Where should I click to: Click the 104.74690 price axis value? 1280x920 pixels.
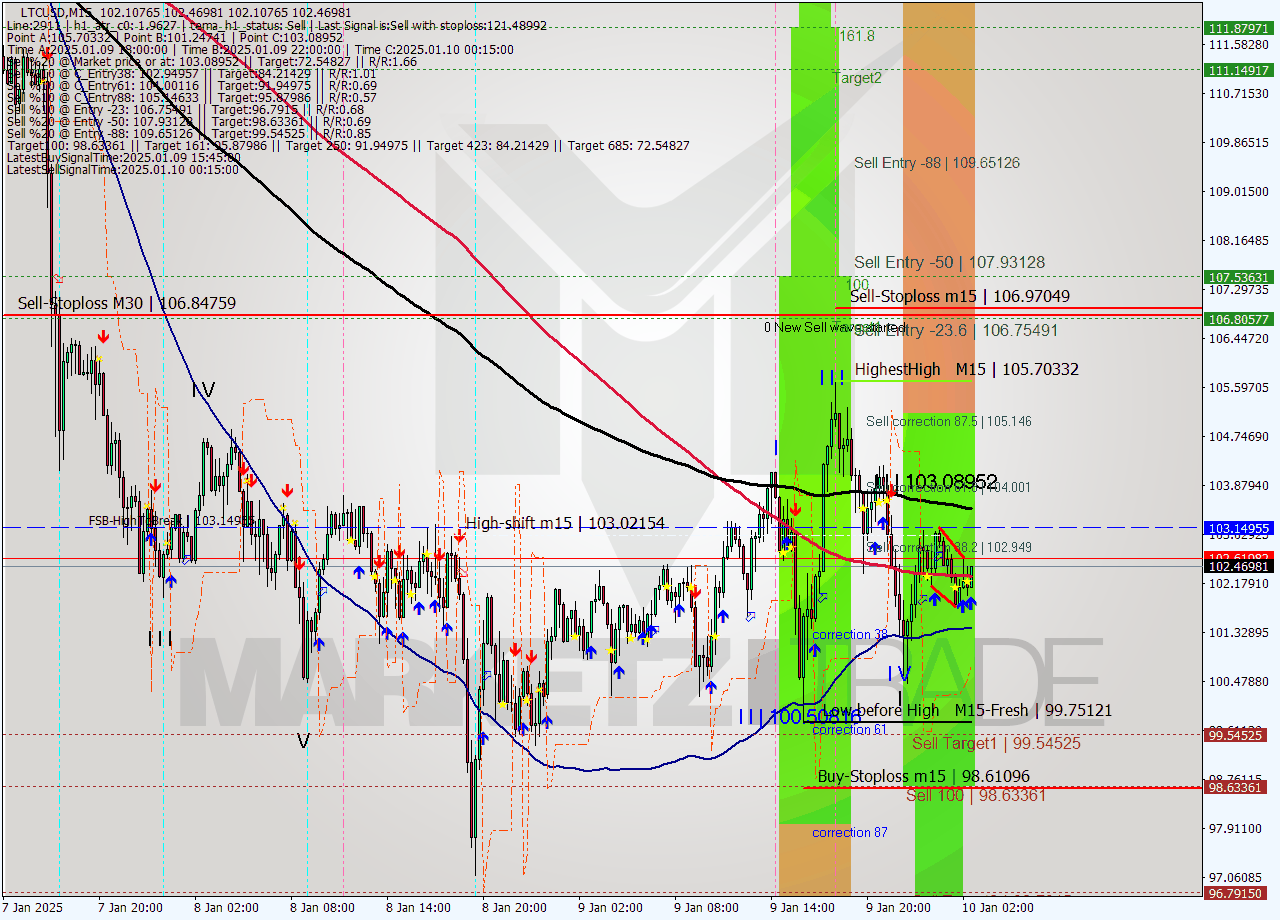(1238, 436)
